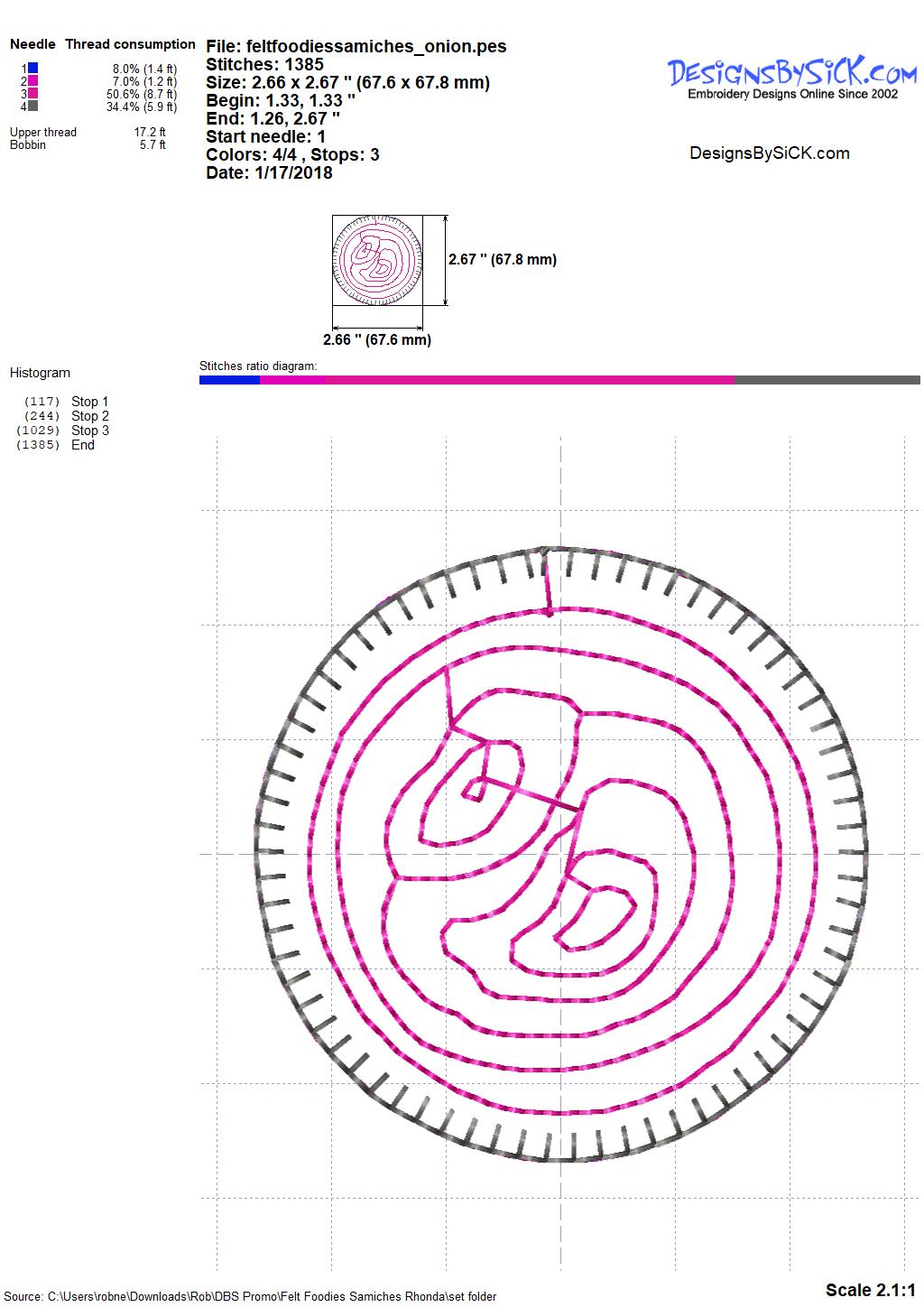Choose the gray needle 4 swatch
924x1307 pixels.
pyautogui.click(x=32, y=106)
